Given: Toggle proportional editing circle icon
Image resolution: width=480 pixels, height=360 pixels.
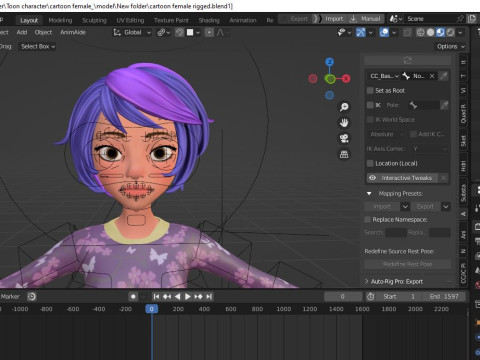Looking at the screenshot, I should [x=209, y=32].
